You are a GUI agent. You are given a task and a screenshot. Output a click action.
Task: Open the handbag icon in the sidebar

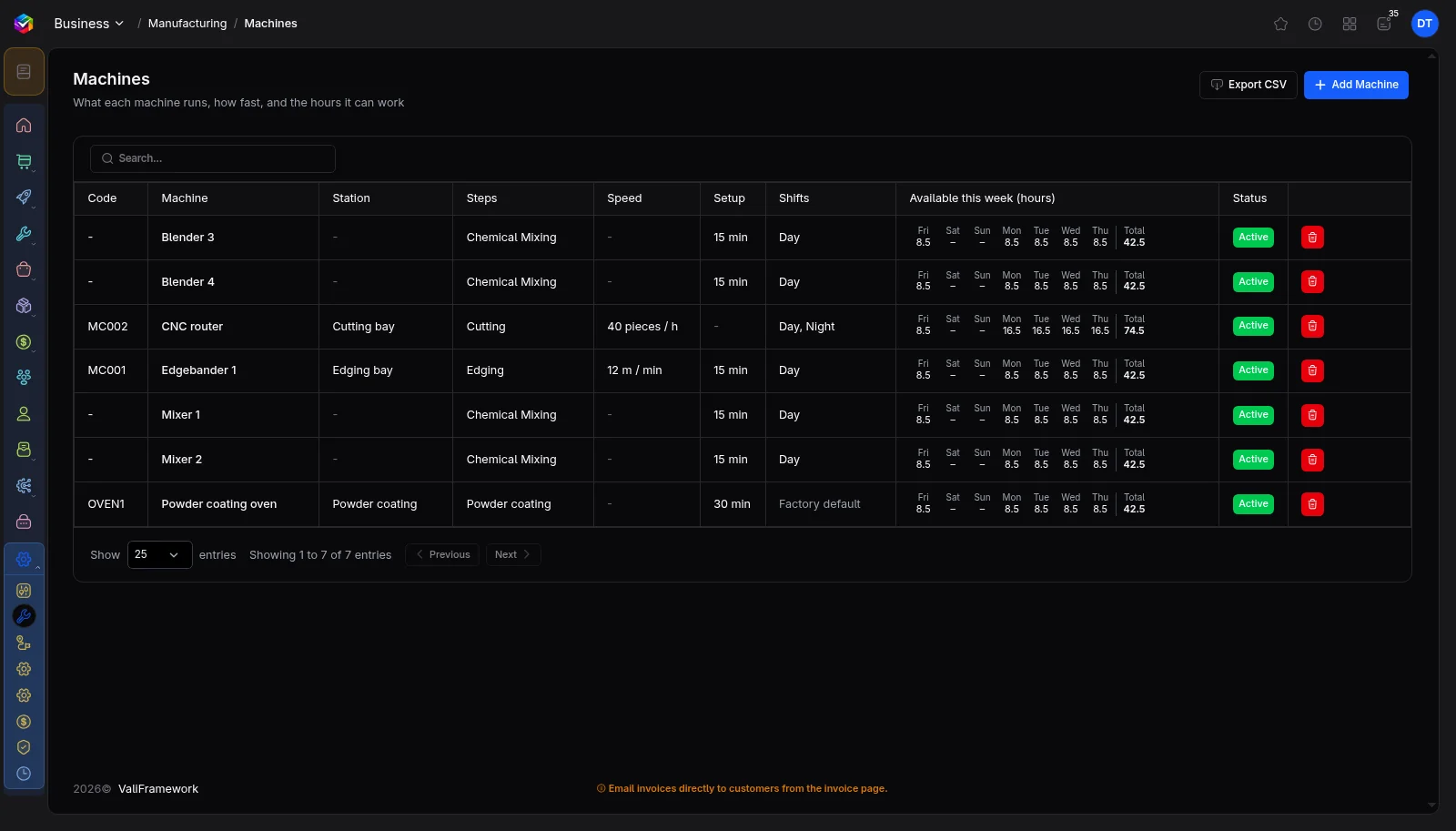click(x=24, y=269)
